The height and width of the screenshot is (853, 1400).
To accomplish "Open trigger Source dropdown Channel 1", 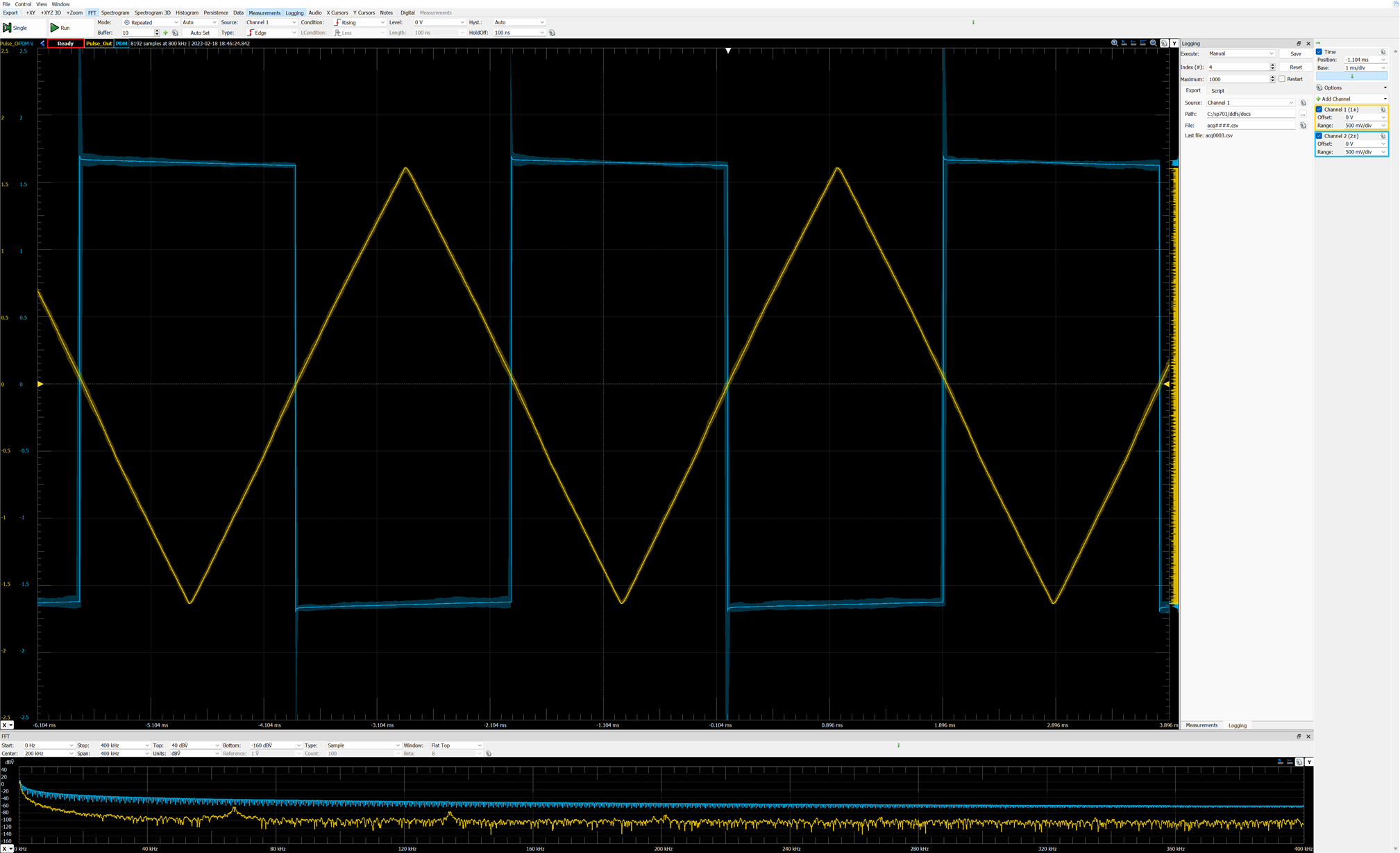I will click(x=271, y=22).
